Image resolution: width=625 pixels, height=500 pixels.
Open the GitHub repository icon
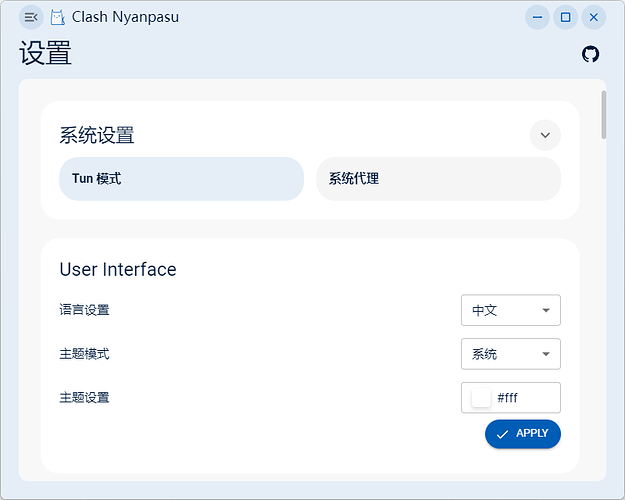(590, 54)
